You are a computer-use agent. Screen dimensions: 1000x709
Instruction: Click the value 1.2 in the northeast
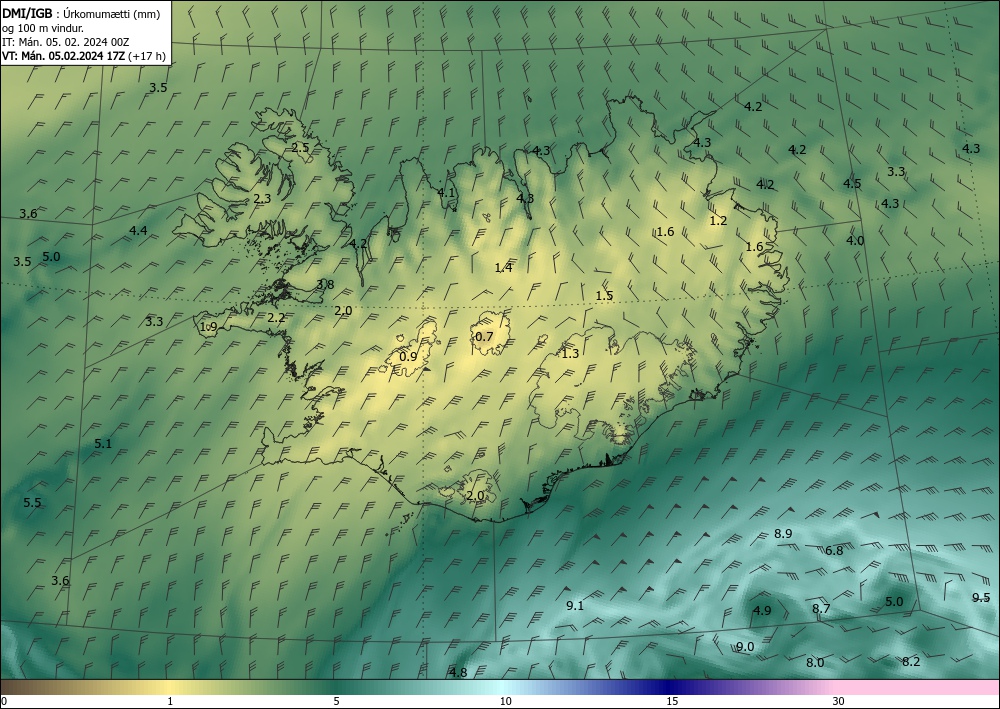click(x=719, y=221)
